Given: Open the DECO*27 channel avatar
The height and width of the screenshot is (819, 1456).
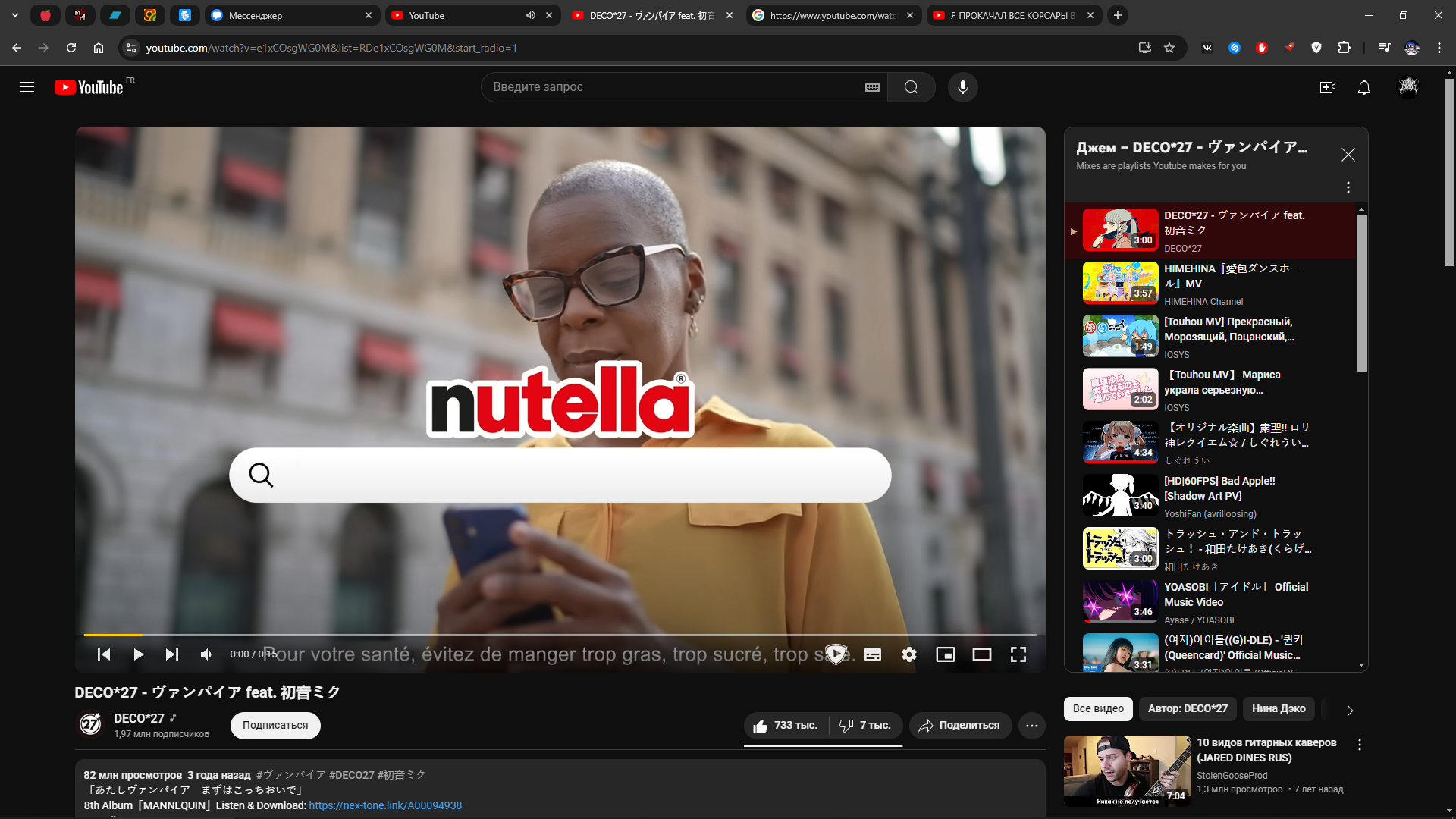Looking at the screenshot, I should pyautogui.click(x=90, y=724).
